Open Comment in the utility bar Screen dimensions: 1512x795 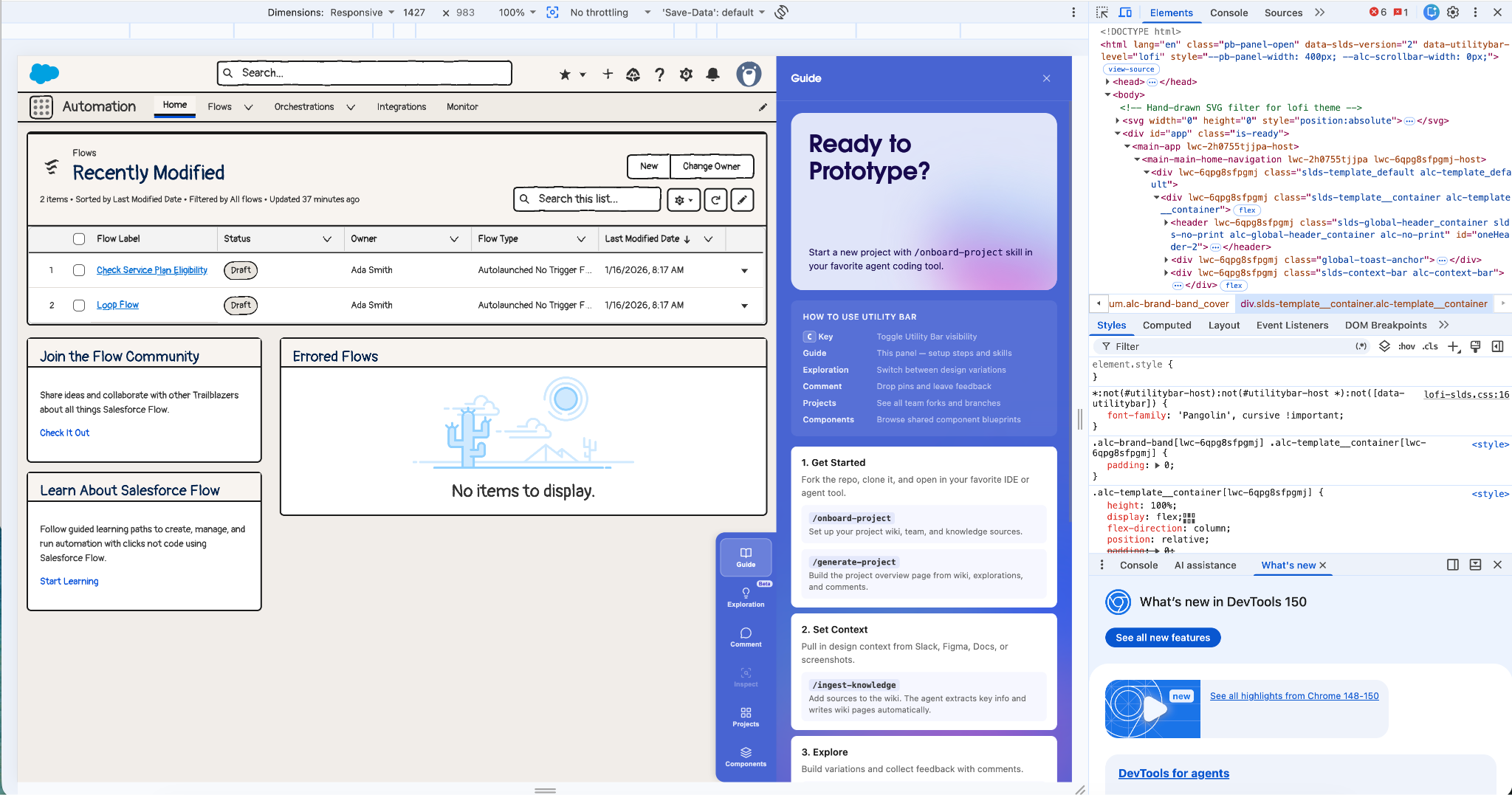tap(746, 637)
